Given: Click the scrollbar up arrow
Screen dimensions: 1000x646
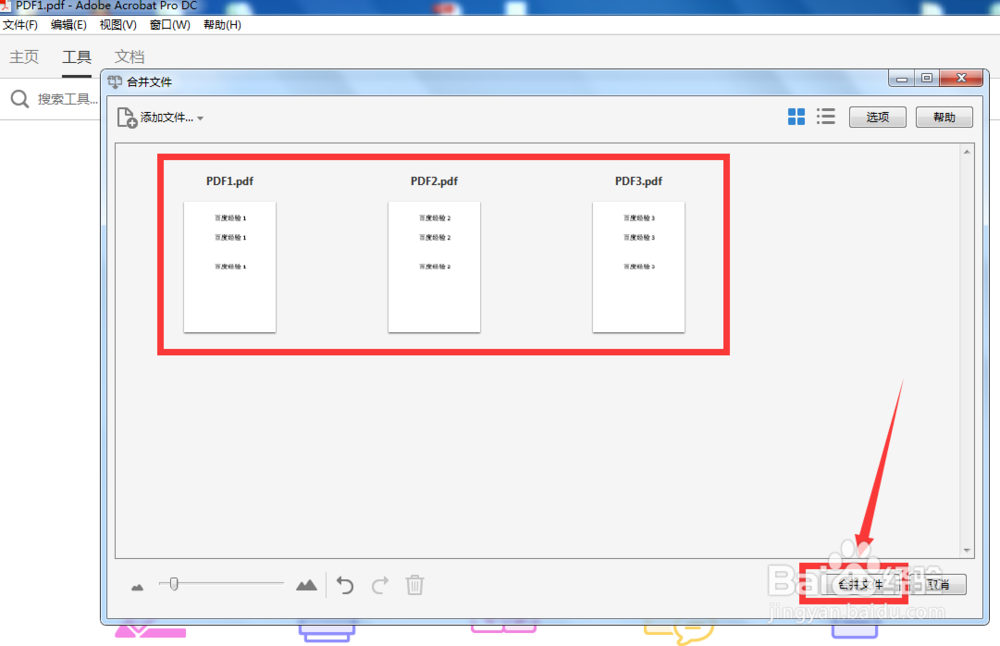Looking at the screenshot, I should click(x=967, y=152).
